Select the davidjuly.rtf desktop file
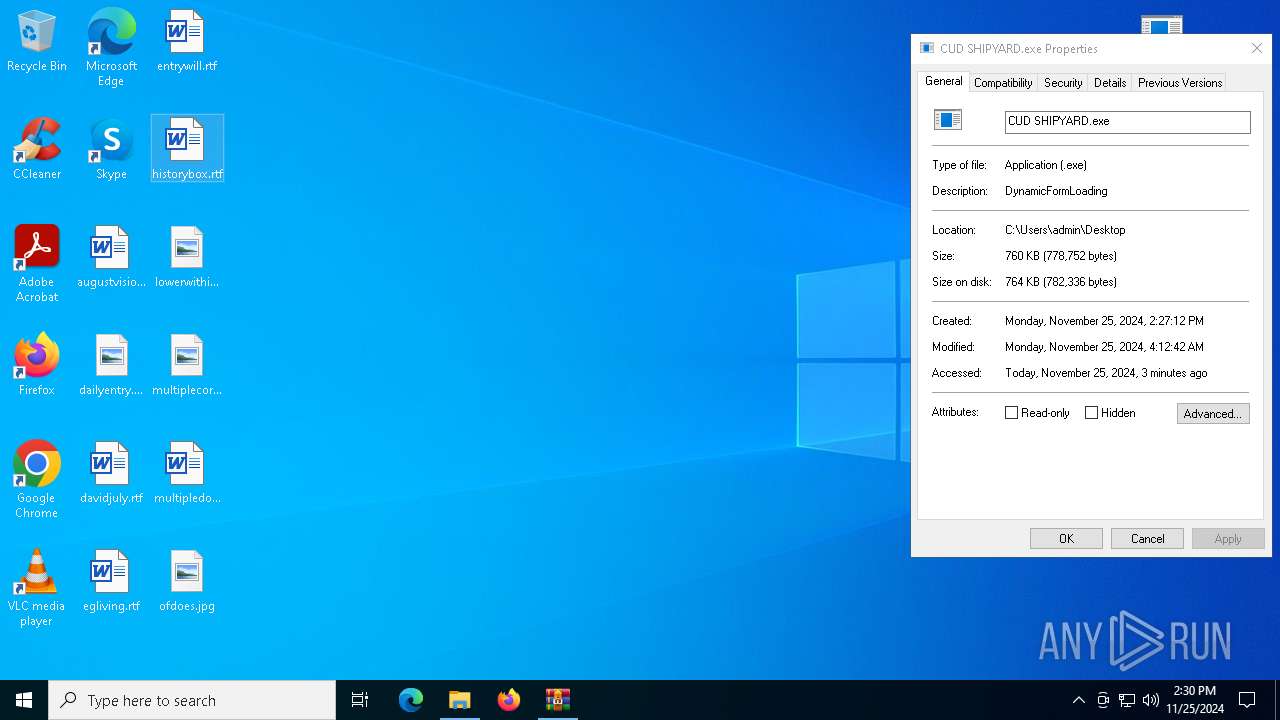This screenshot has width=1280, height=720. coord(111,473)
